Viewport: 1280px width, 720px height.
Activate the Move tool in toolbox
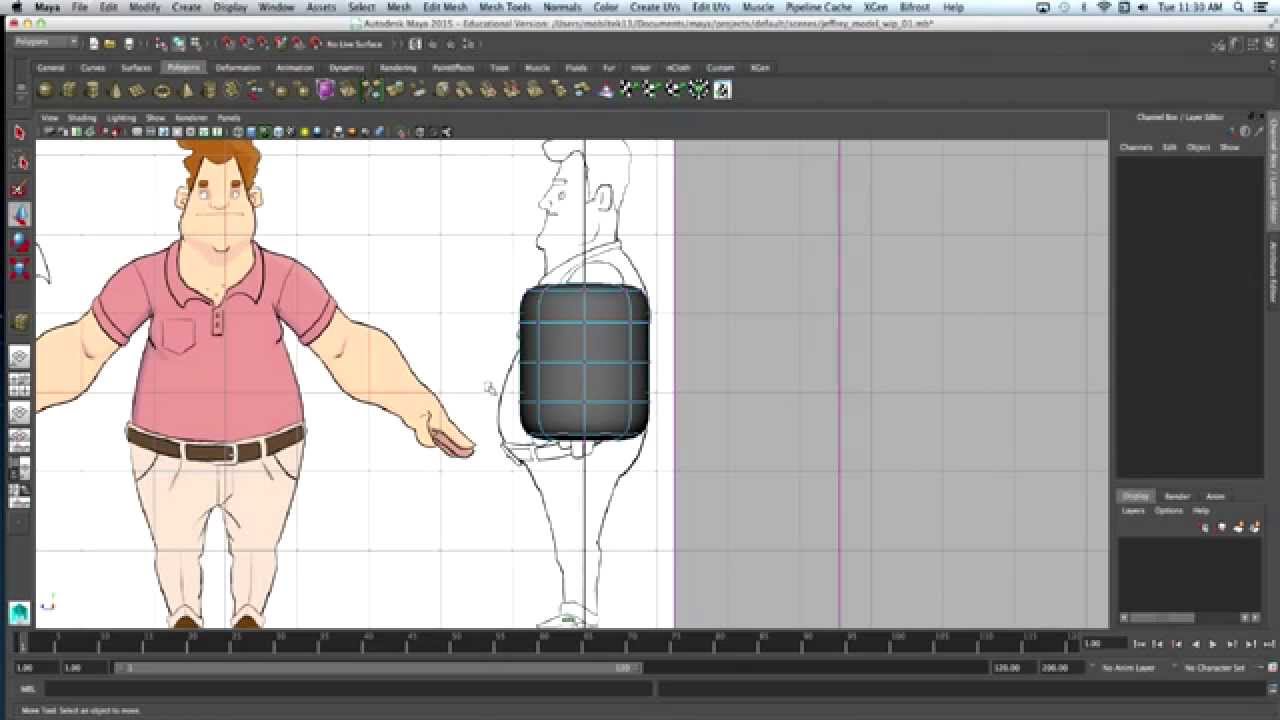[19, 214]
